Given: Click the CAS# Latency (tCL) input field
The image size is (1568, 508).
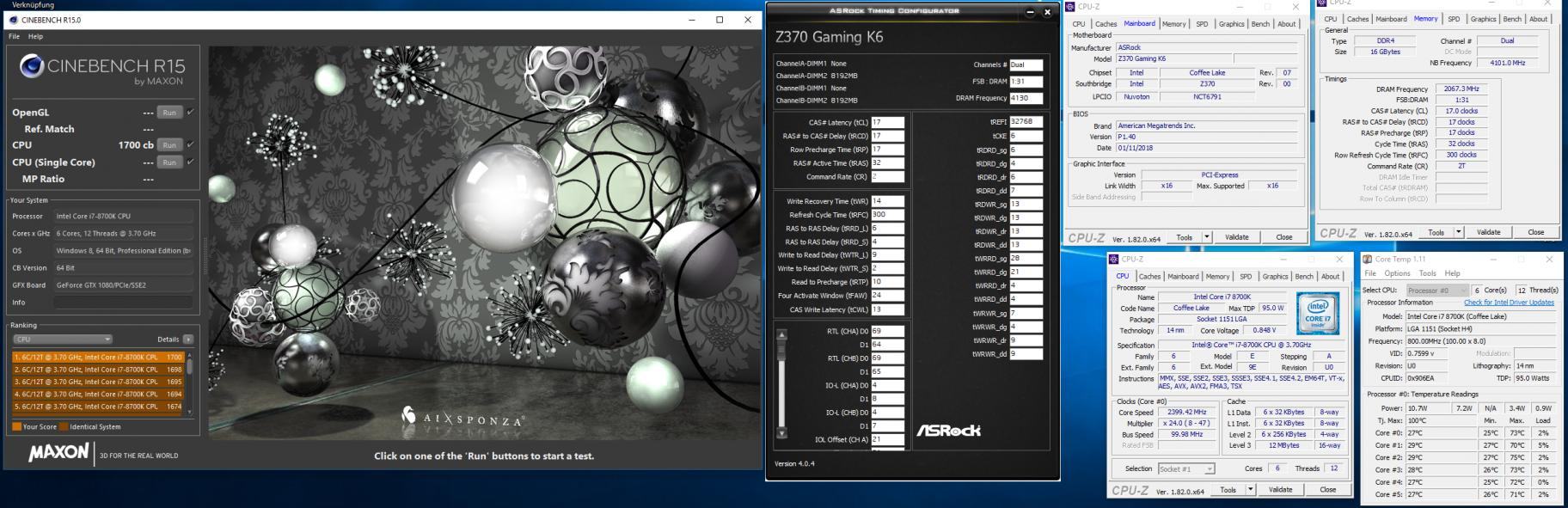Looking at the screenshot, I should pyautogui.click(x=888, y=123).
